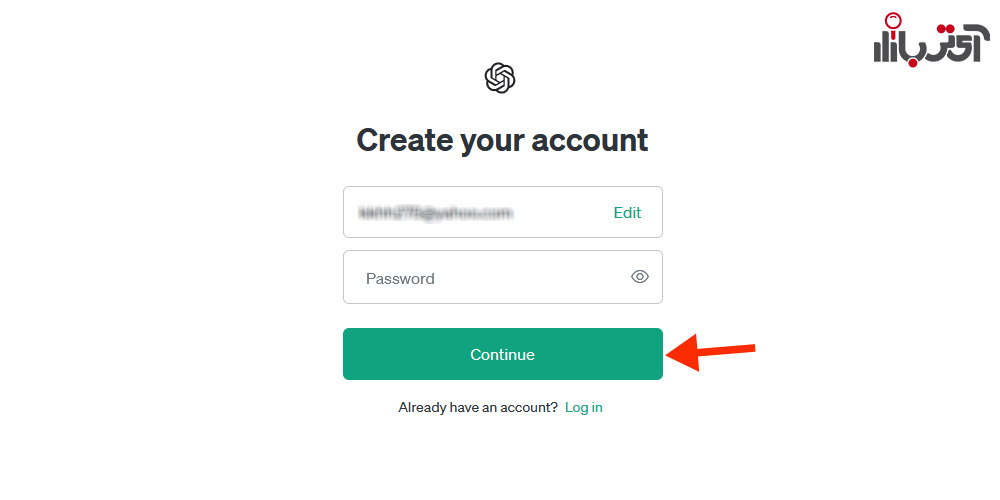Click the tail of the red arrow
This screenshot has height=500, width=1000.
point(747,348)
